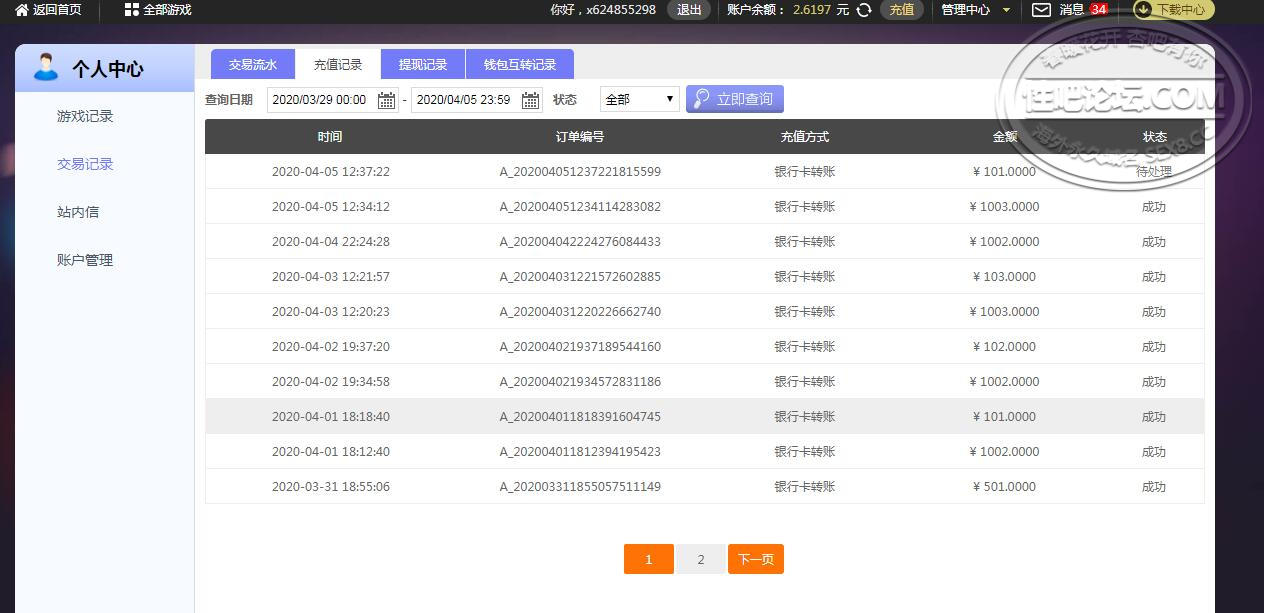Click 成功 status in the 18:12:40 row
The height and width of the screenshot is (613, 1264).
point(1154,452)
